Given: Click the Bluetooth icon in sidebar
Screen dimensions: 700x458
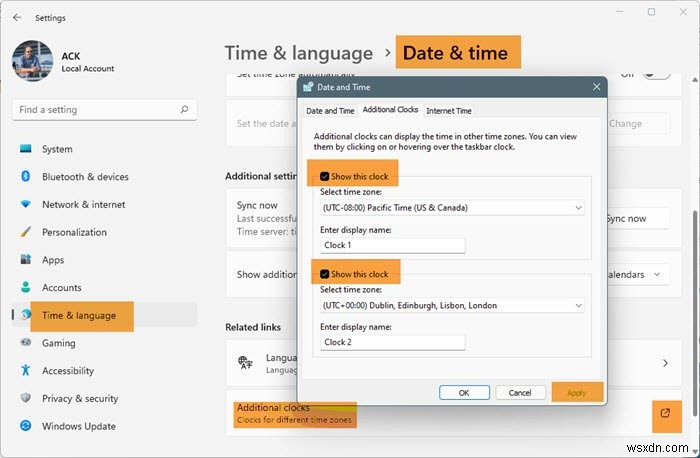Looking at the screenshot, I should click(x=26, y=176).
